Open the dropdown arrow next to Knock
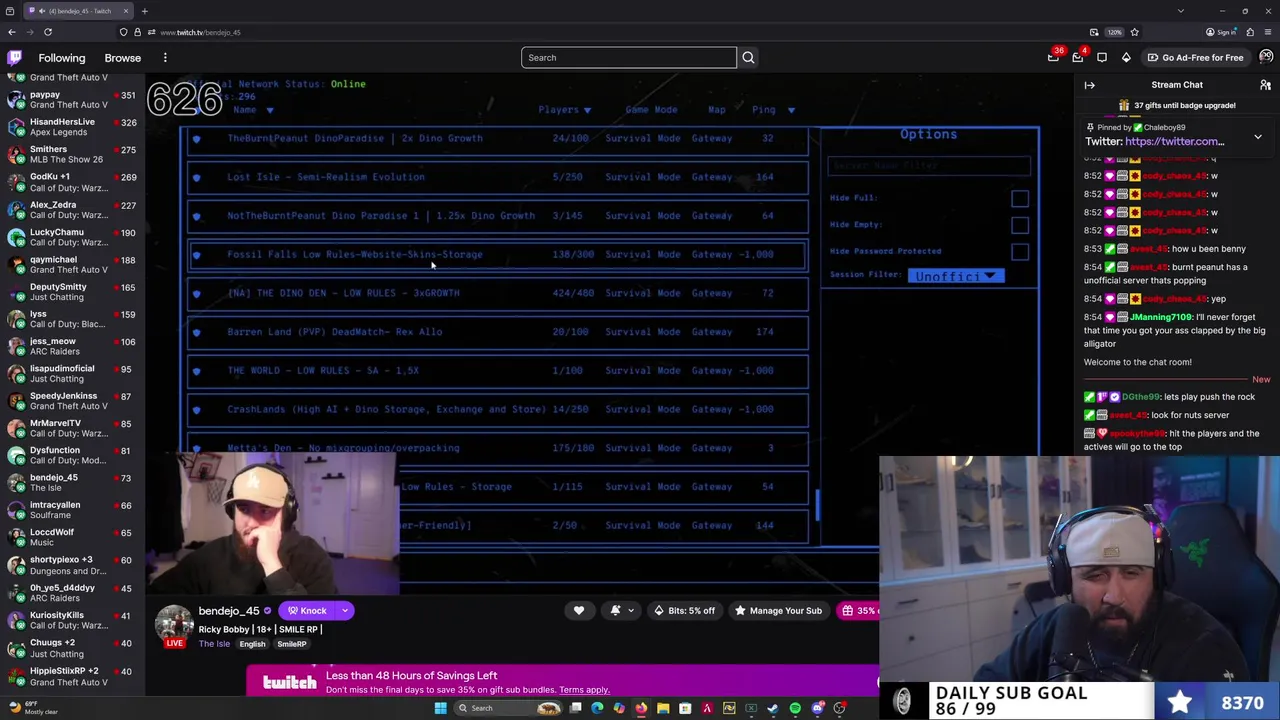This screenshot has height=720, width=1280. pos(345,610)
